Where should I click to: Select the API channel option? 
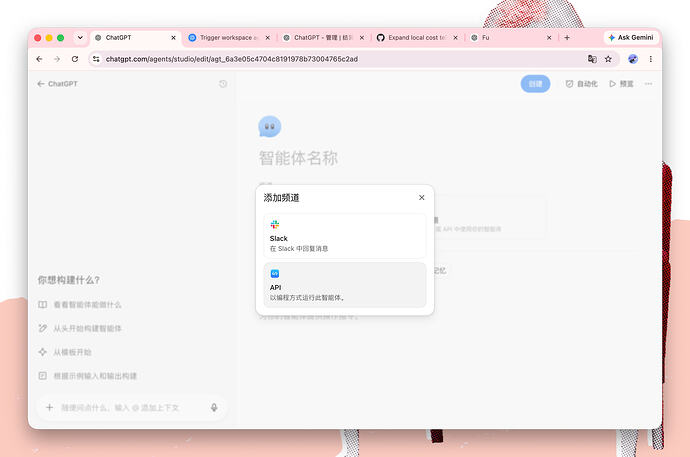[345, 285]
